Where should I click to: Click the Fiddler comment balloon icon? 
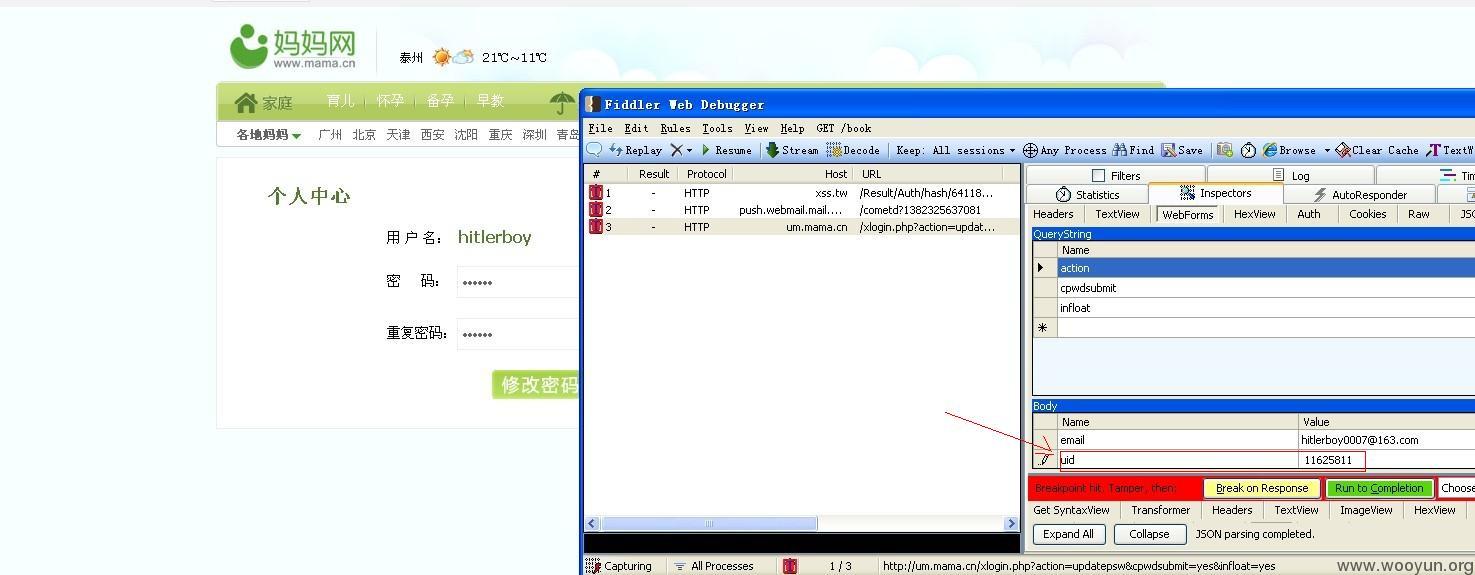coord(594,150)
